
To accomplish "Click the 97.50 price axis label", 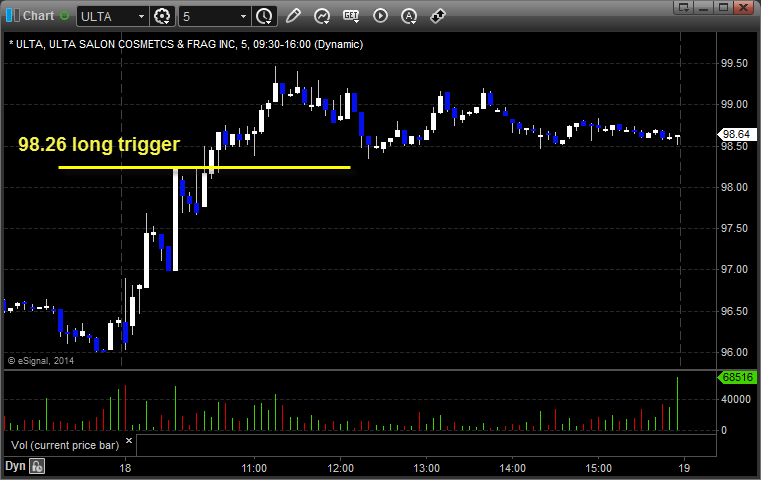I will pyautogui.click(x=734, y=228).
